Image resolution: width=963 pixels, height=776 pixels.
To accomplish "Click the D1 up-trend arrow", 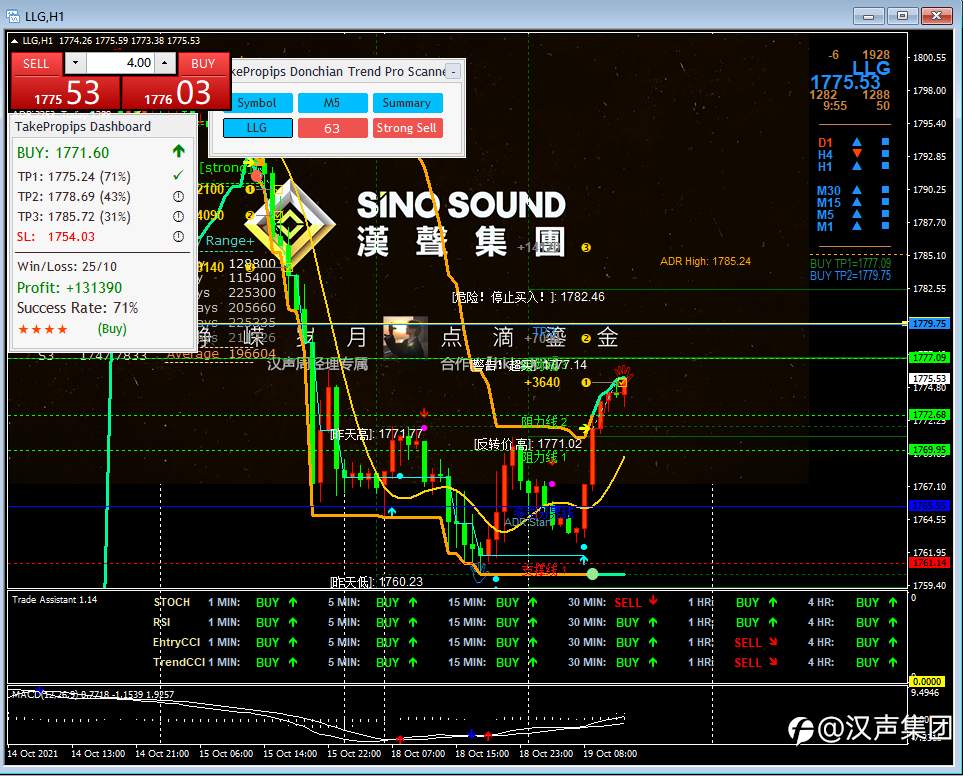I will click(857, 142).
